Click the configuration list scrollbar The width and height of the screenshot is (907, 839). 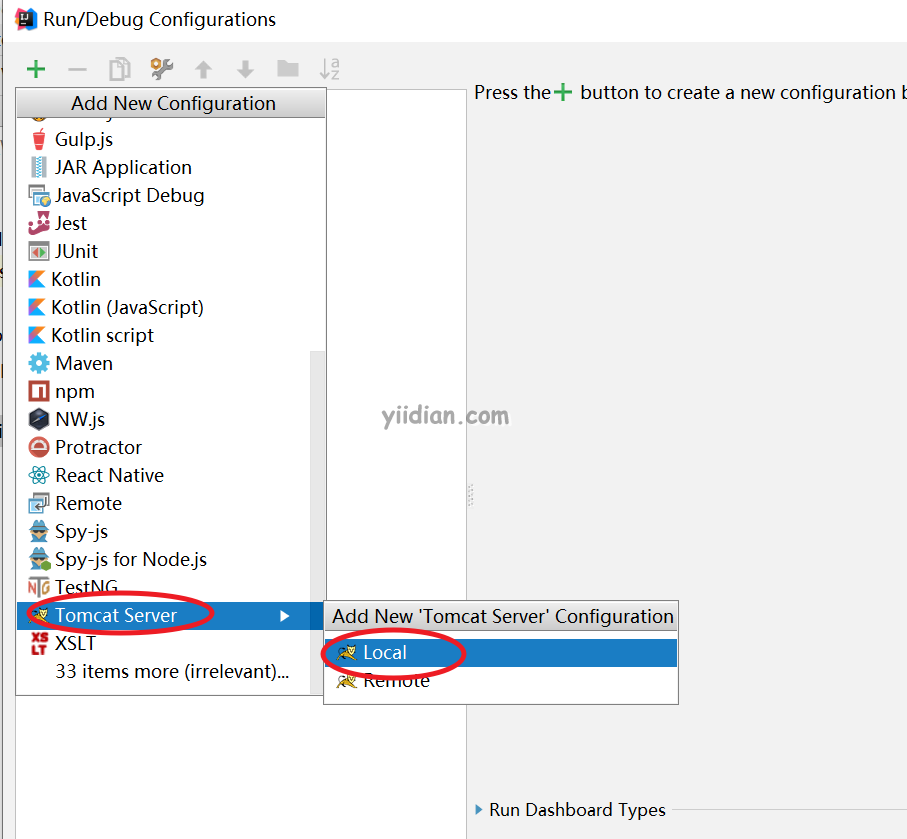(317, 521)
